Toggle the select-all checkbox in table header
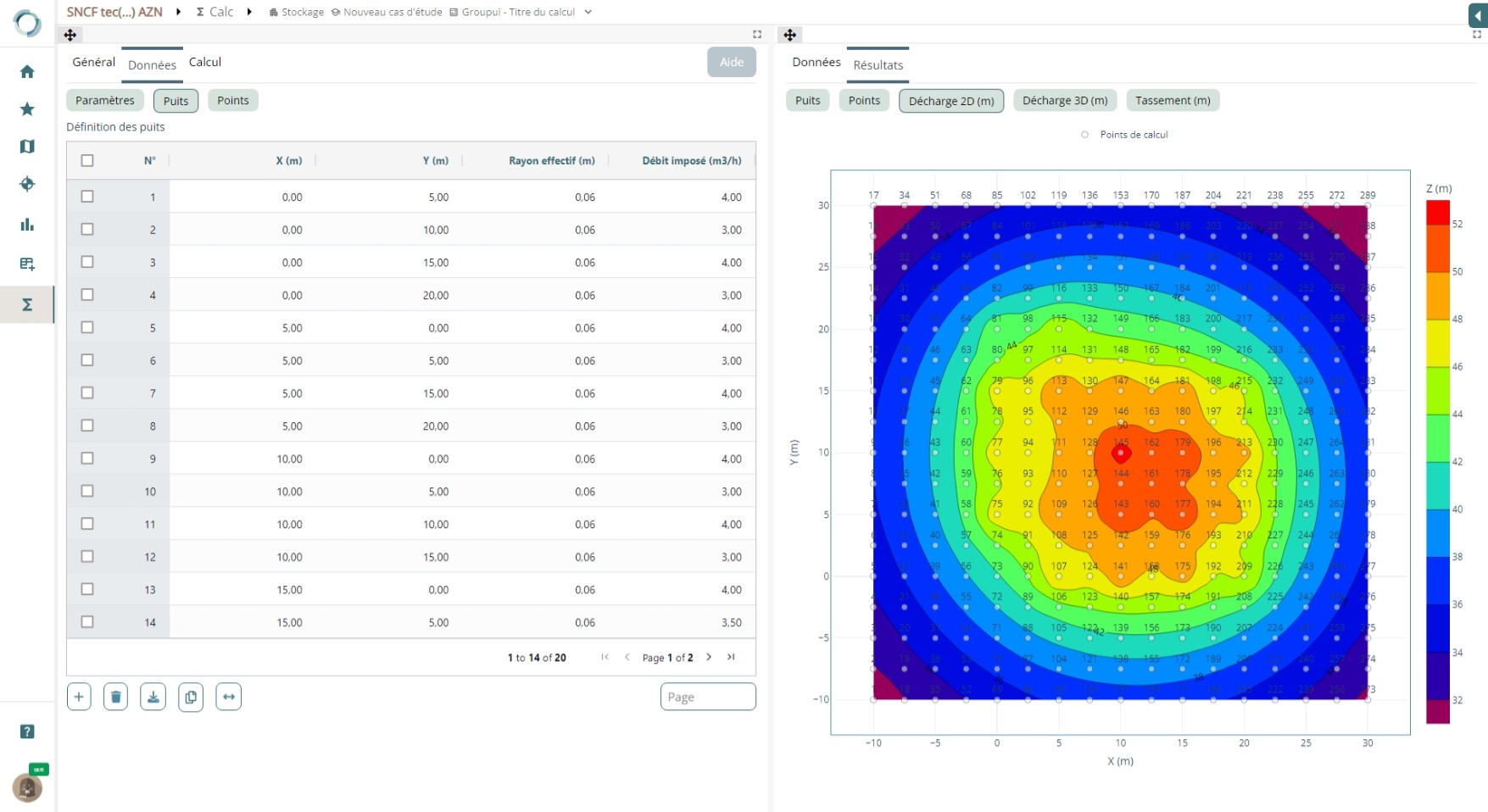The image size is (1488, 812). click(87, 161)
